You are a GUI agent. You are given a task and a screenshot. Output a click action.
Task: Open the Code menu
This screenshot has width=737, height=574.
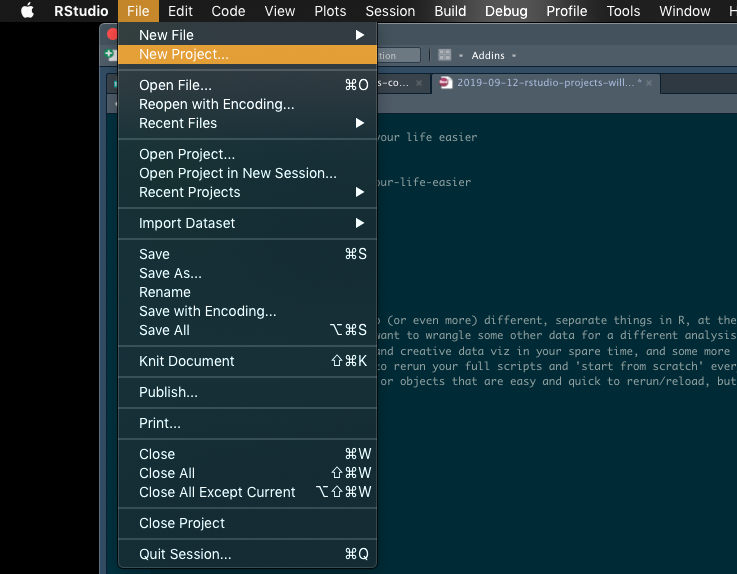(228, 11)
